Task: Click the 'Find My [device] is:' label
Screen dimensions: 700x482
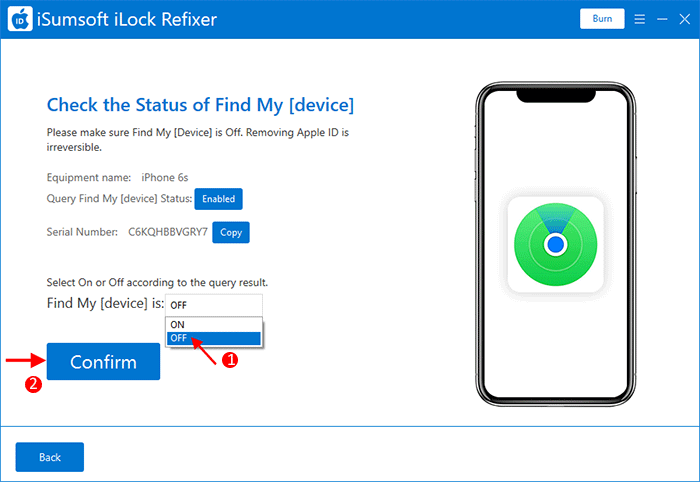Action: coord(105,303)
